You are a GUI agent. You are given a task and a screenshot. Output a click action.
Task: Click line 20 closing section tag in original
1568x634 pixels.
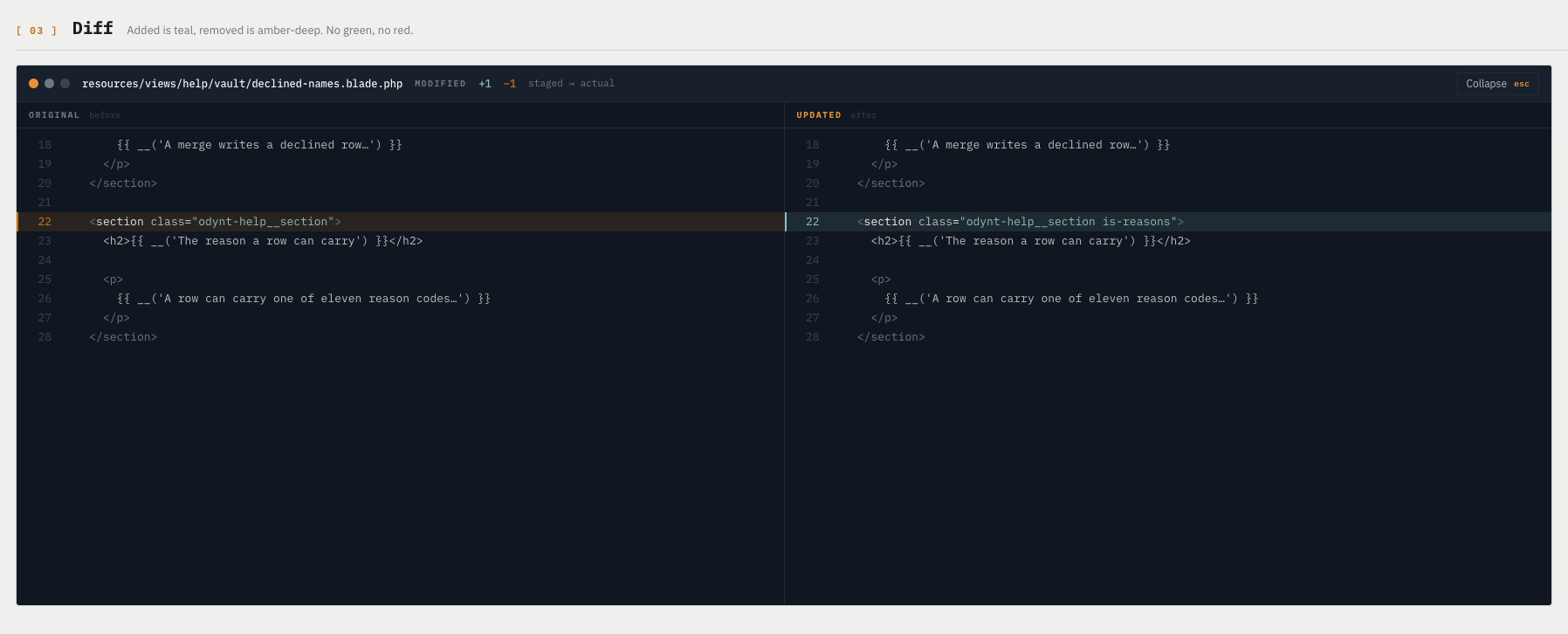click(123, 183)
